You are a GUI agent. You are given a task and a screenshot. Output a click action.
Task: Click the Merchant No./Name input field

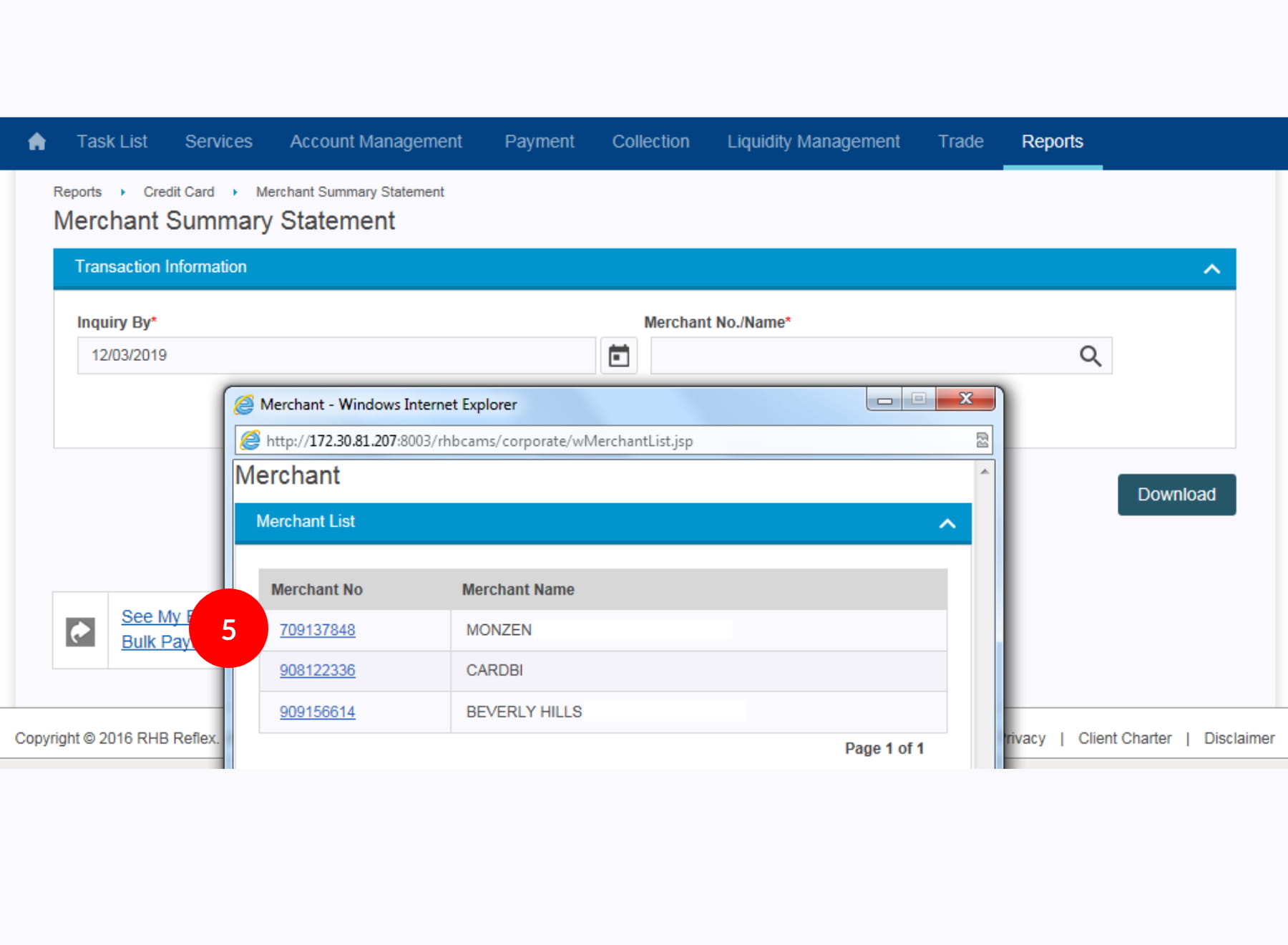tap(859, 356)
